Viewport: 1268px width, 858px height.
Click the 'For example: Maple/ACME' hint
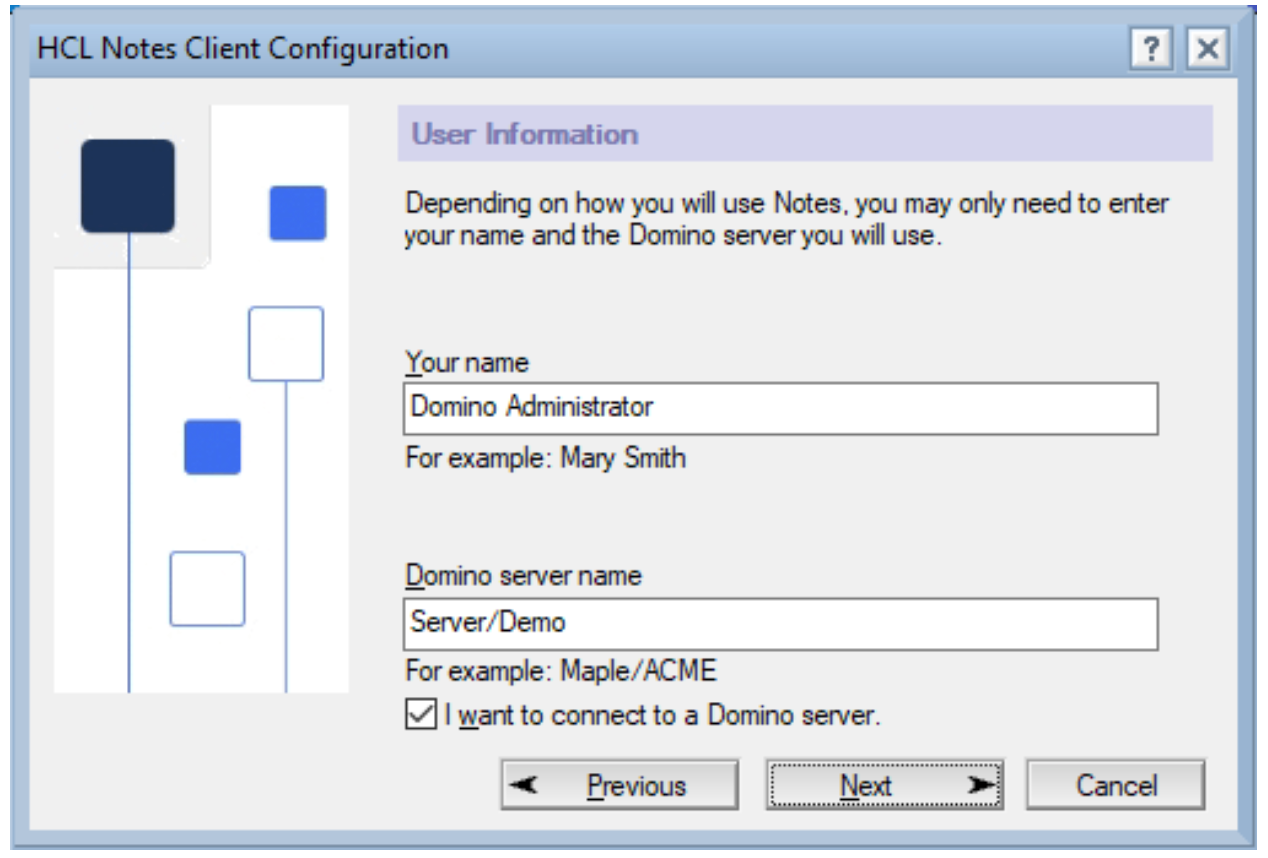(x=561, y=669)
